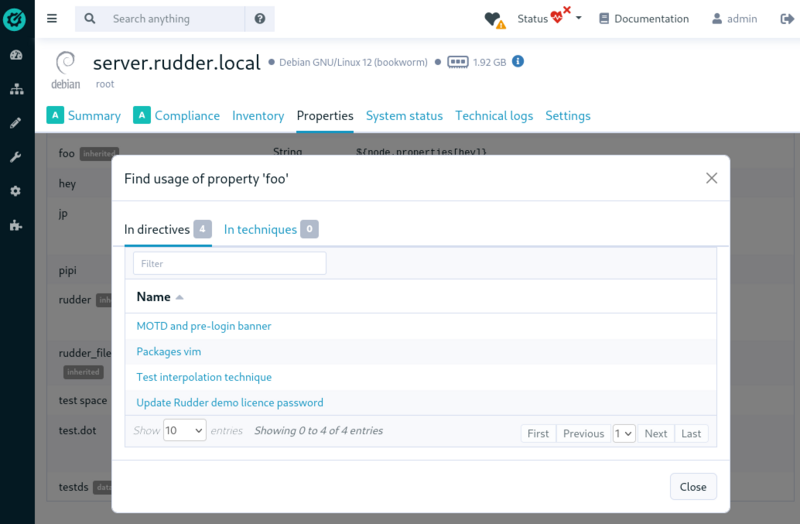
Task: Click the First pagination button
Action: (x=538, y=433)
